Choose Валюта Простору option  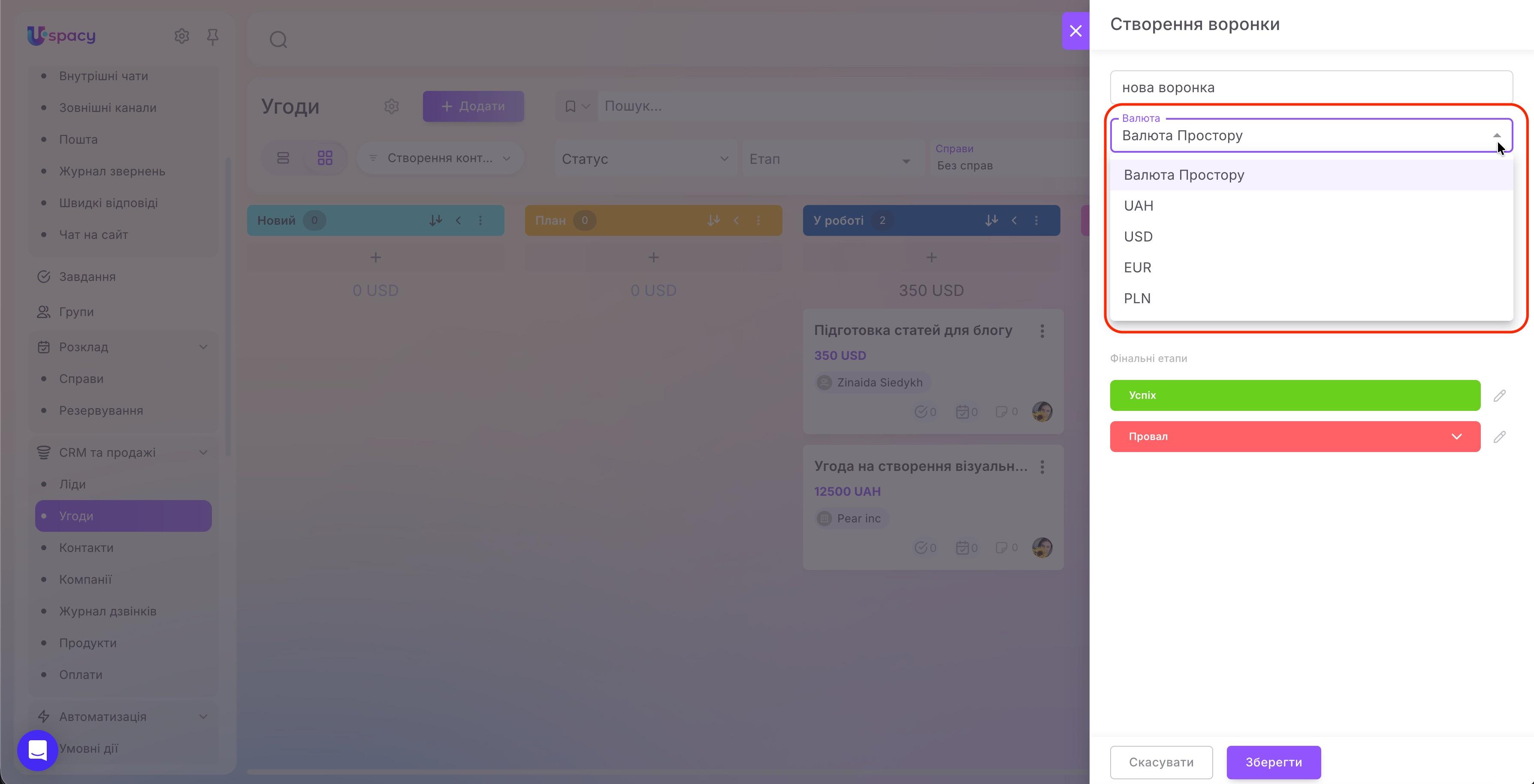pyautogui.click(x=1311, y=175)
